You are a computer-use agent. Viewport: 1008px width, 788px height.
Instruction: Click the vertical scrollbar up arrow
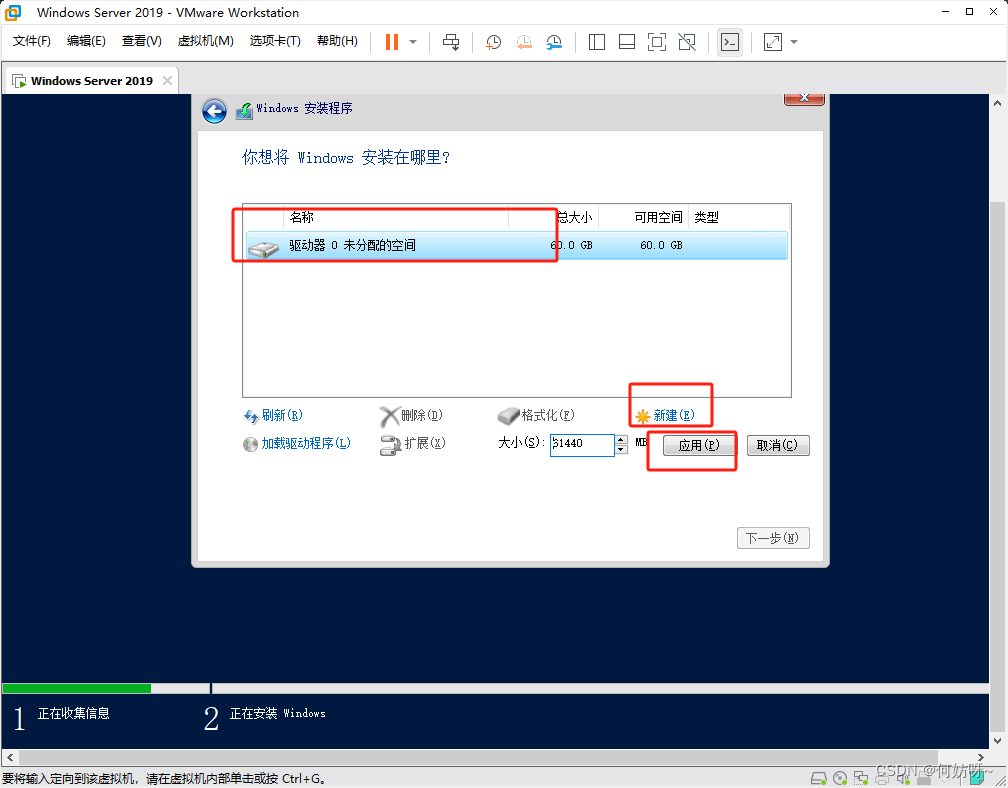point(998,103)
